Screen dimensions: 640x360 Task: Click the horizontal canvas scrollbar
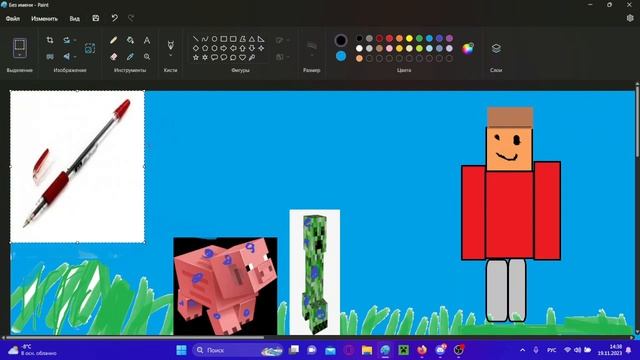tap(135, 338)
